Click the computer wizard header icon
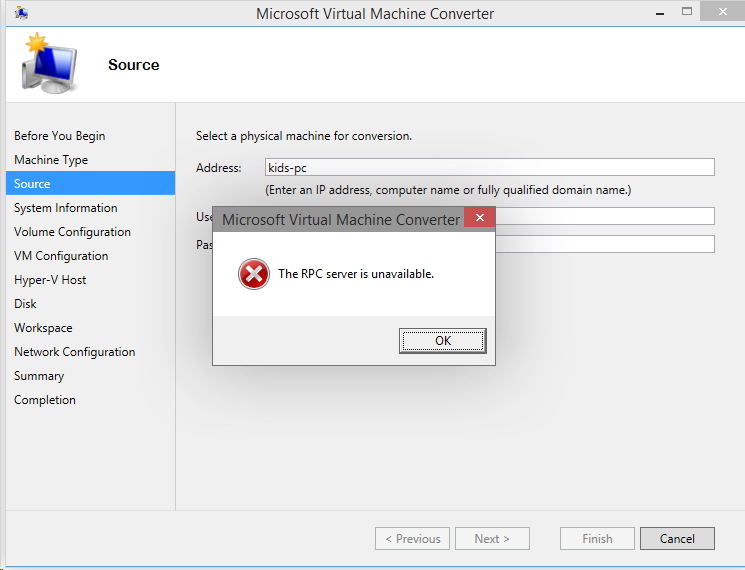Viewport: 745px width, 570px height. pos(49,63)
